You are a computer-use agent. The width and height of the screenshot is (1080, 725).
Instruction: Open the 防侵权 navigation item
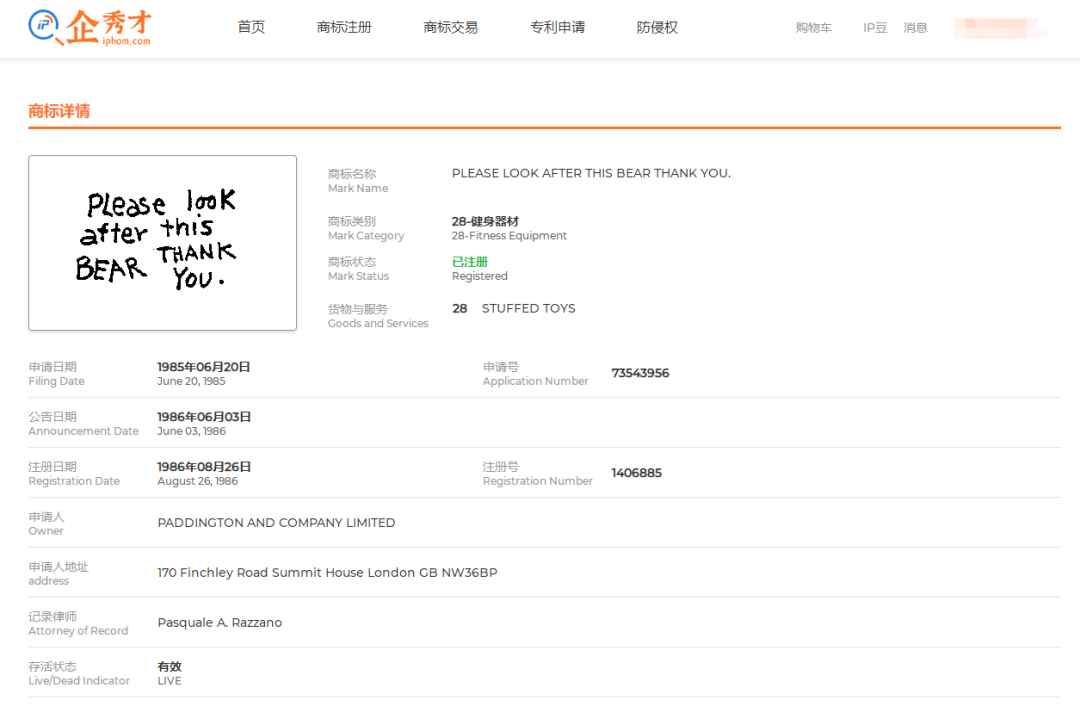click(657, 28)
